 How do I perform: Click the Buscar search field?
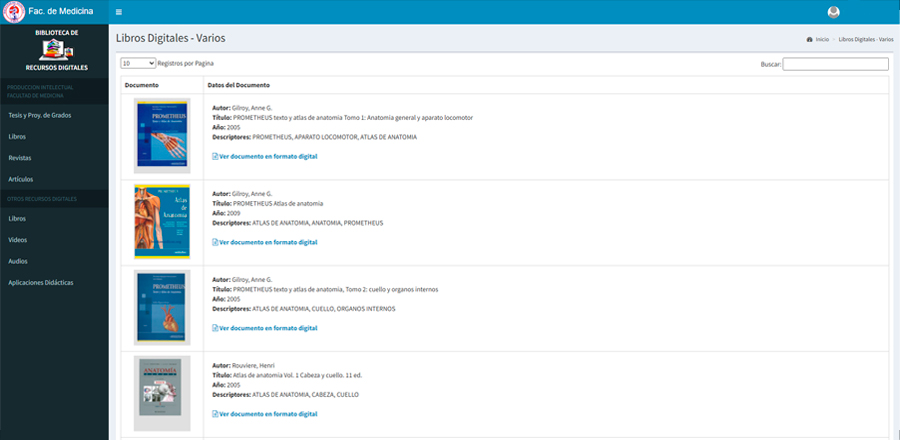click(835, 64)
